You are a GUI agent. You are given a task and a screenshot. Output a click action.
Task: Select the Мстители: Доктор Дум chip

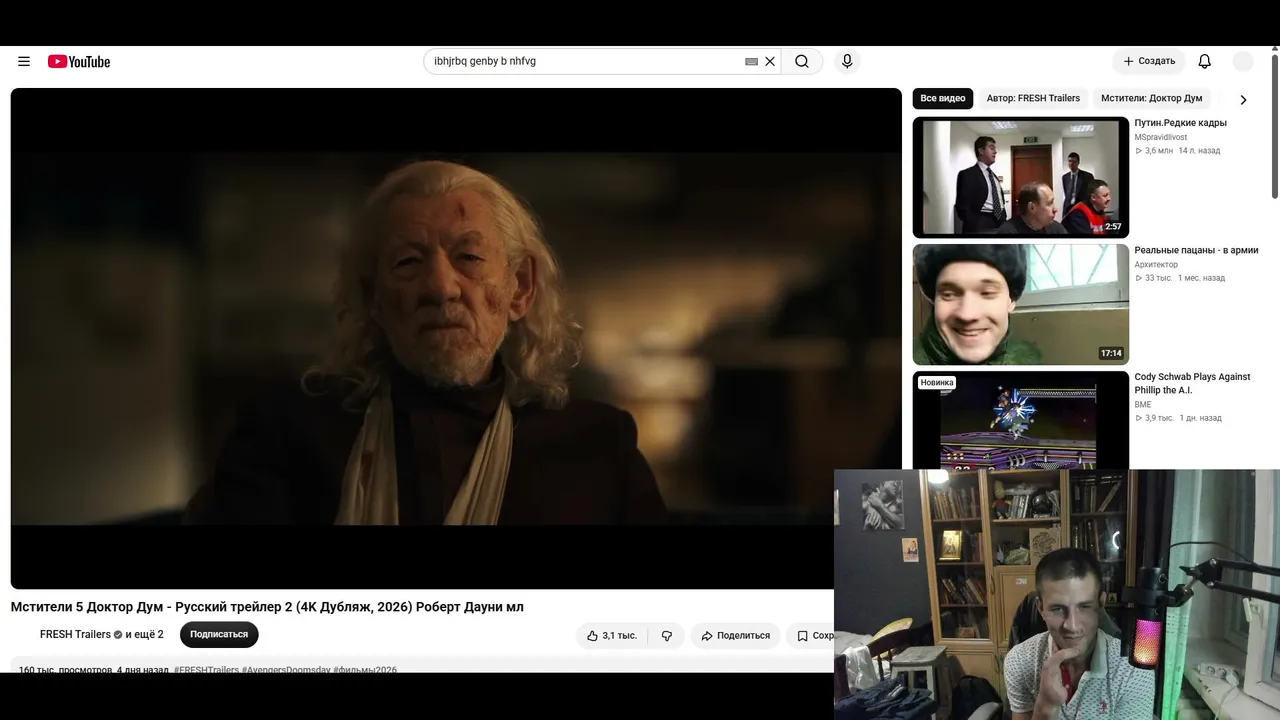tap(1152, 98)
